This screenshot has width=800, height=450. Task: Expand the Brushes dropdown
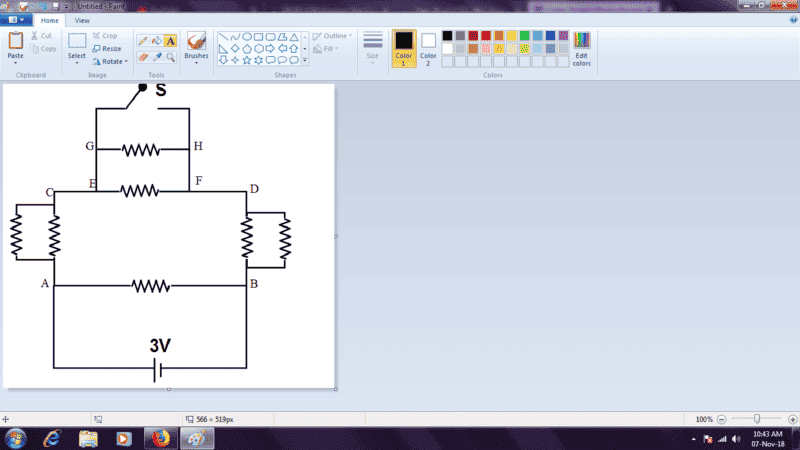click(x=197, y=62)
